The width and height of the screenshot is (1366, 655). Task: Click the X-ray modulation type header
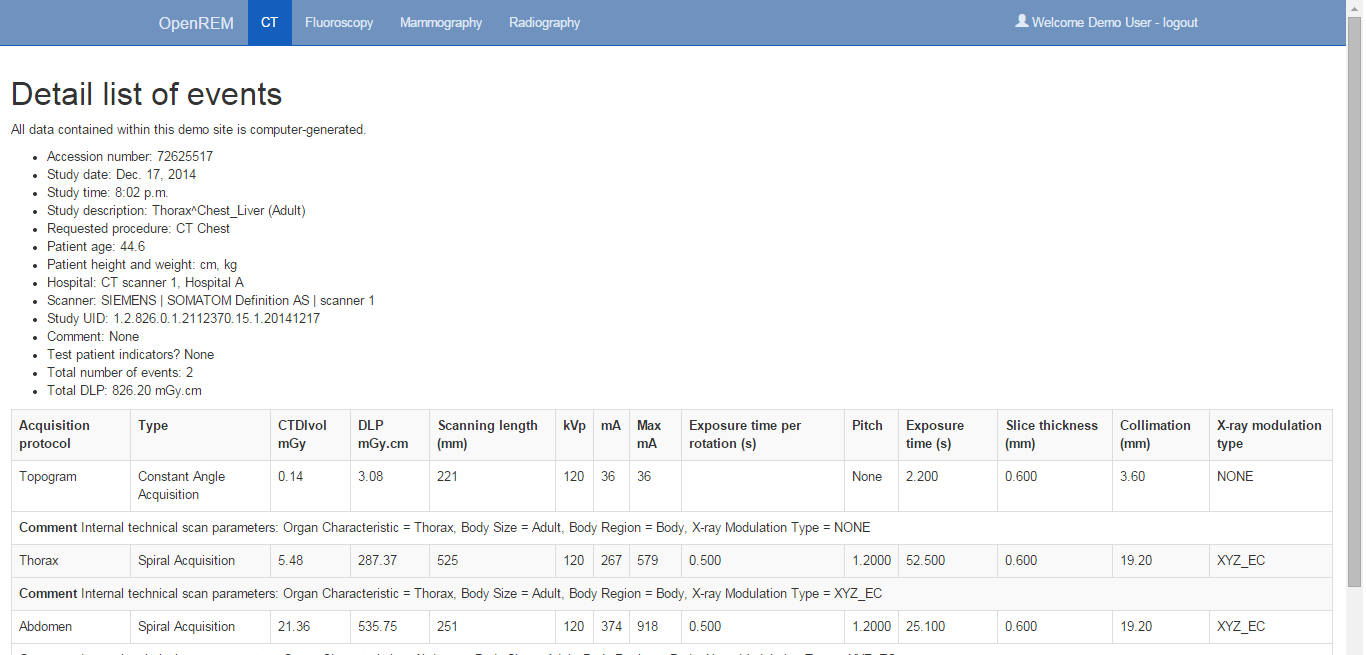tap(1268, 434)
